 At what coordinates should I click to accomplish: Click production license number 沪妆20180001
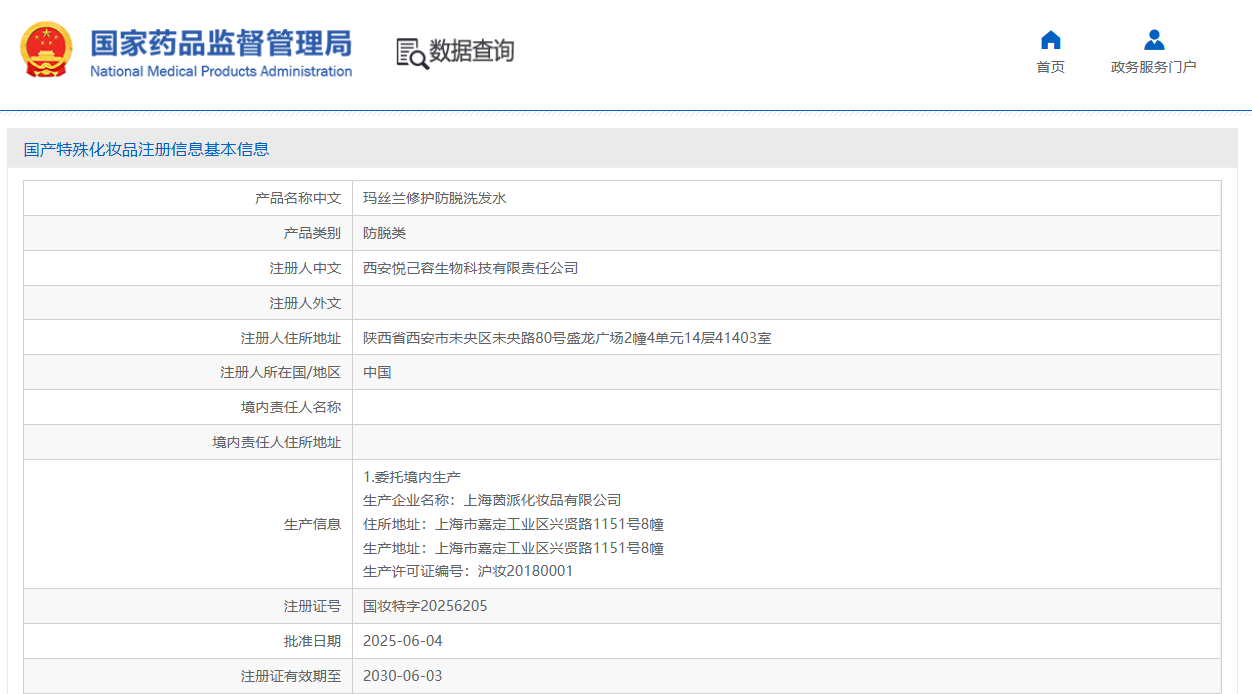pyautogui.click(x=525, y=571)
